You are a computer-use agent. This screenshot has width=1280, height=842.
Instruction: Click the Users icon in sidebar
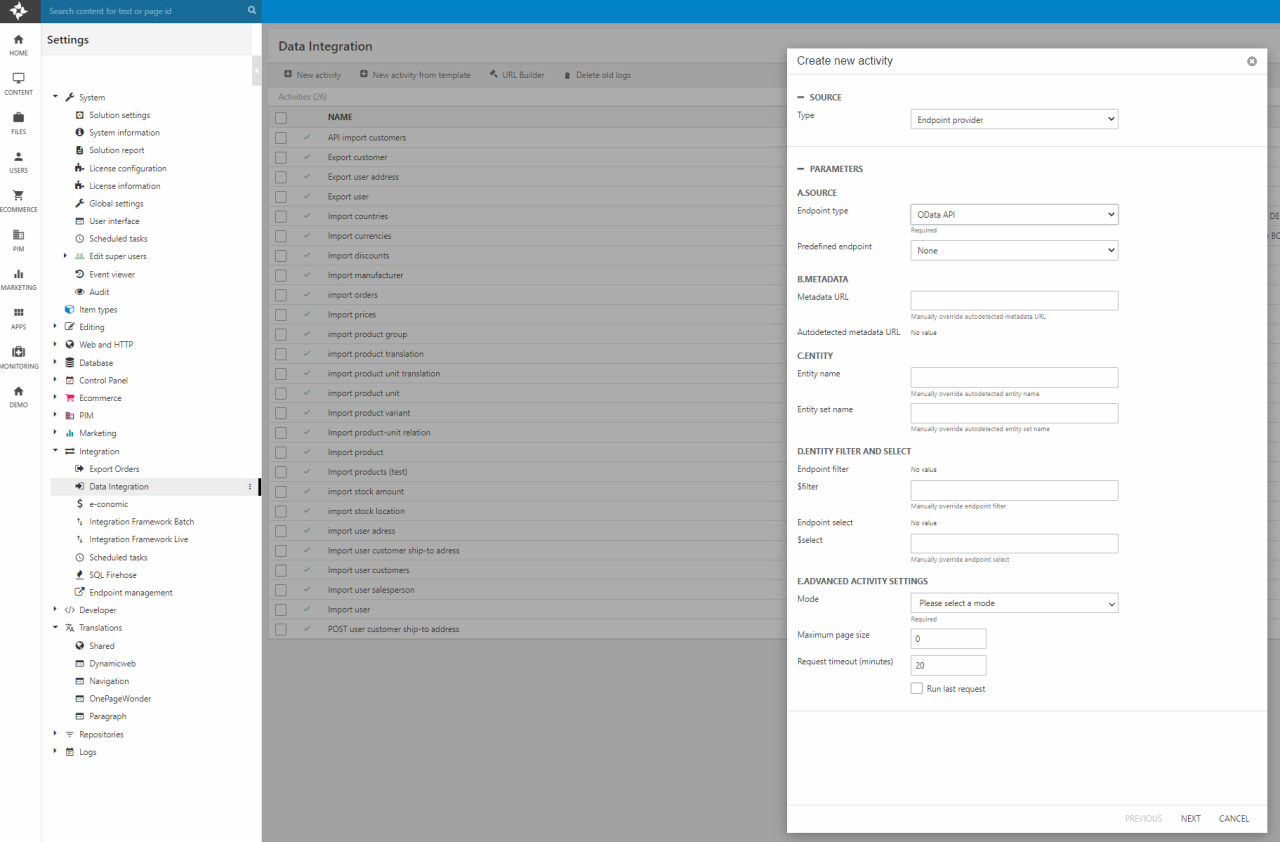click(x=18, y=157)
